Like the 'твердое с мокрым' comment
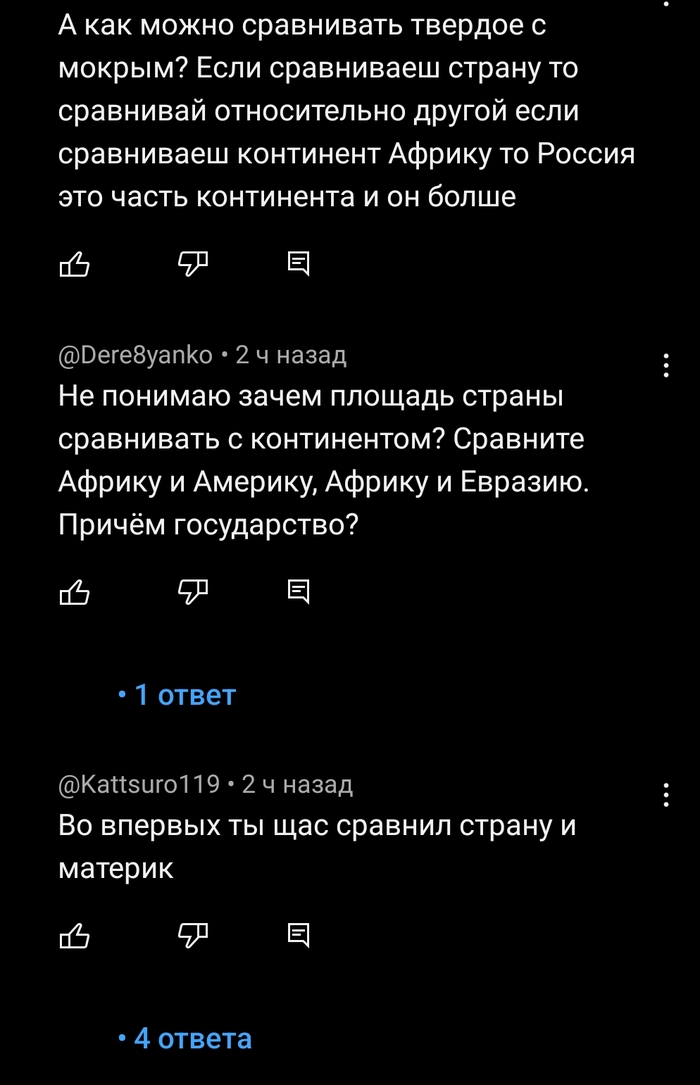Screen dimensions: 700x1085 pos(75,264)
